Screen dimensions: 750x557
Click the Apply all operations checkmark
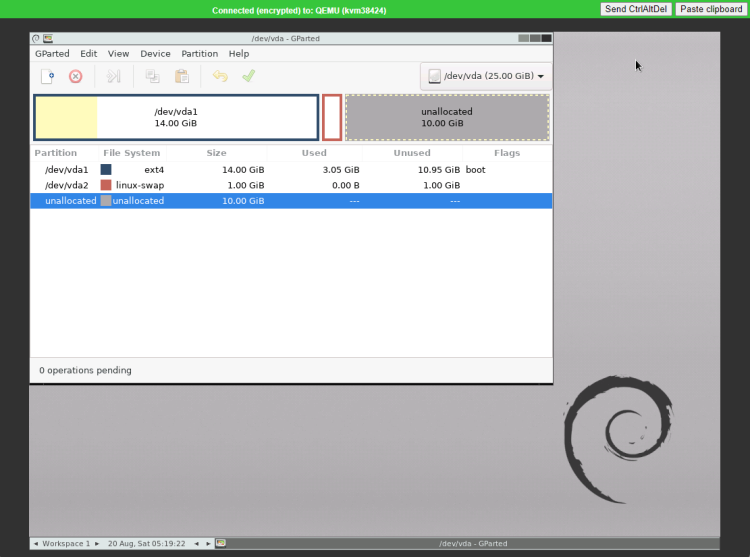click(249, 76)
